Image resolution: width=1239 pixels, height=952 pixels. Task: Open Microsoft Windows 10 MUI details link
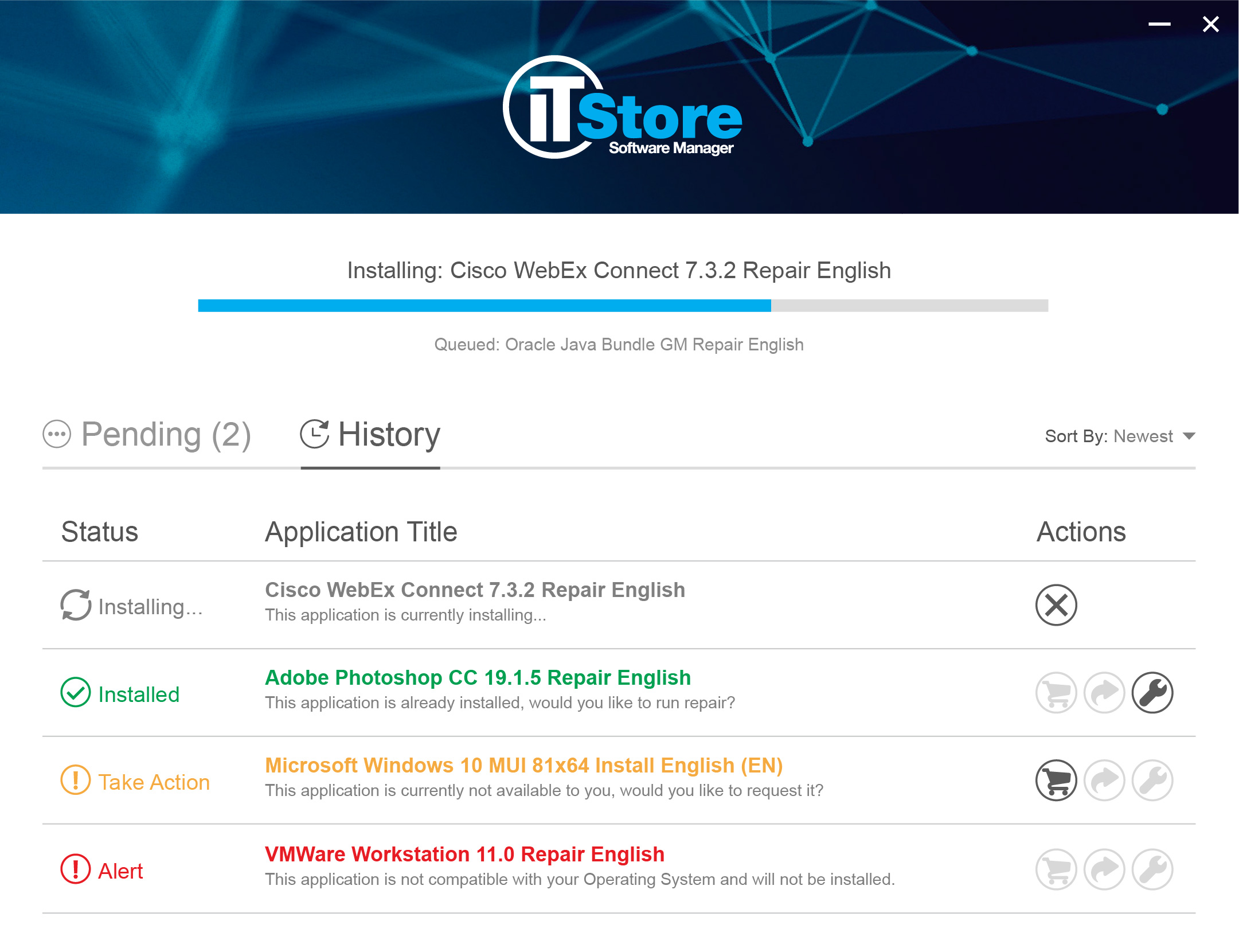[x=523, y=765]
